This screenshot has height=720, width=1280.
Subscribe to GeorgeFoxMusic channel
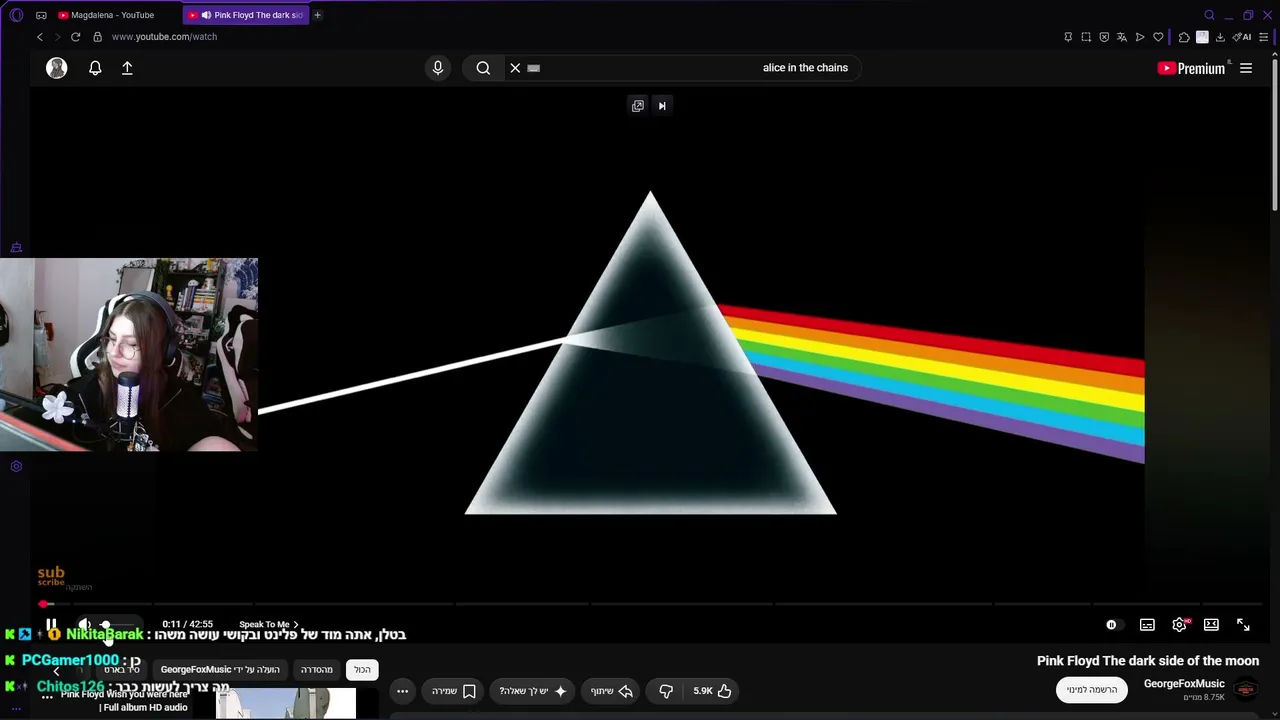(1091, 690)
